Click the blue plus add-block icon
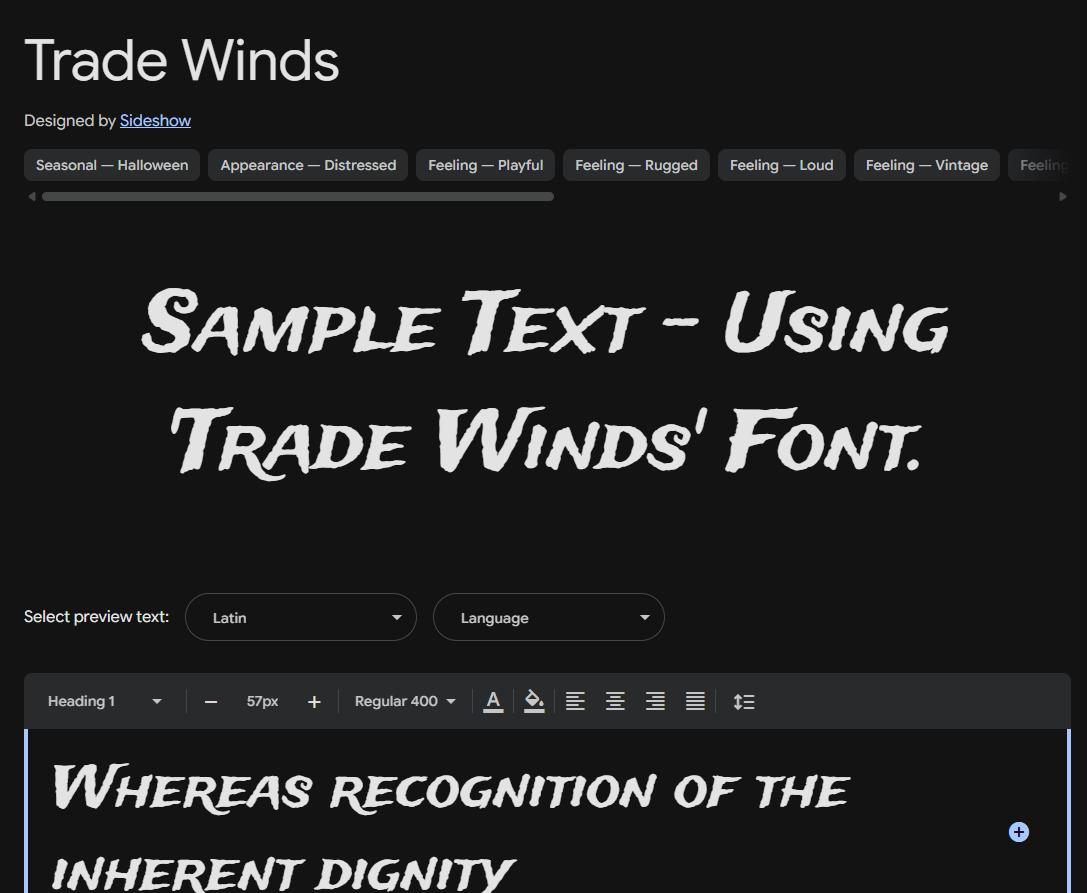Screen dimensions: 1087x893 point(1018,832)
